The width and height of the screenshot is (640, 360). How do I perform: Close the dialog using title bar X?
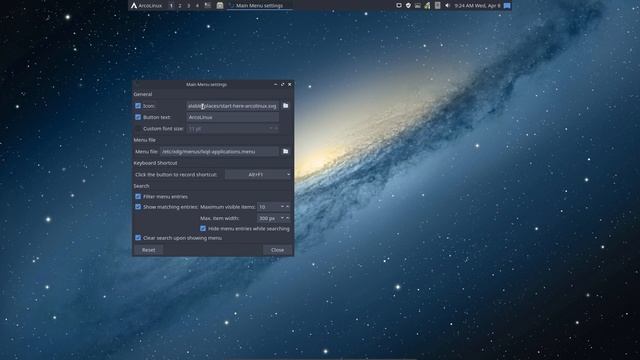point(290,84)
